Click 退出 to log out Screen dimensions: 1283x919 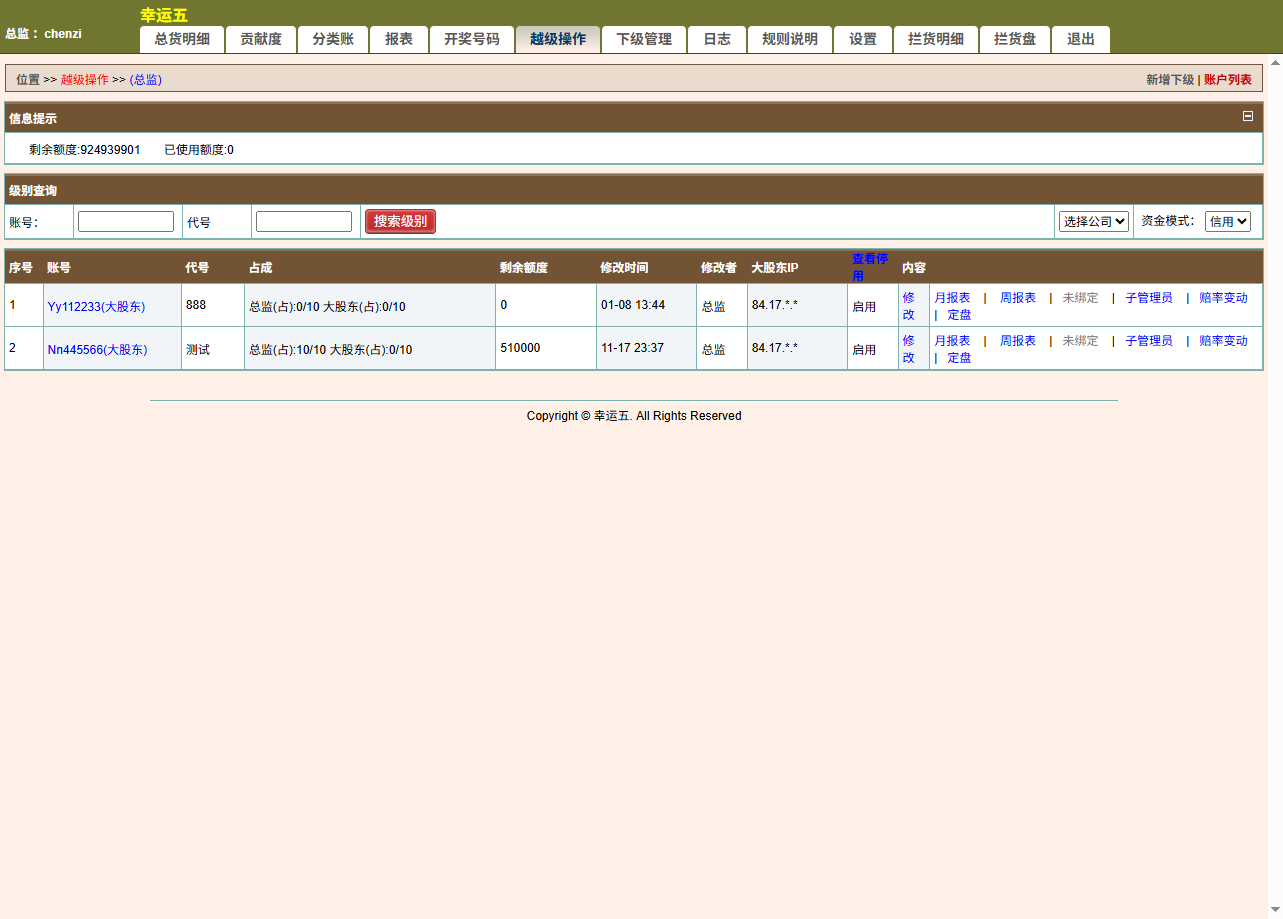click(x=1080, y=39)
